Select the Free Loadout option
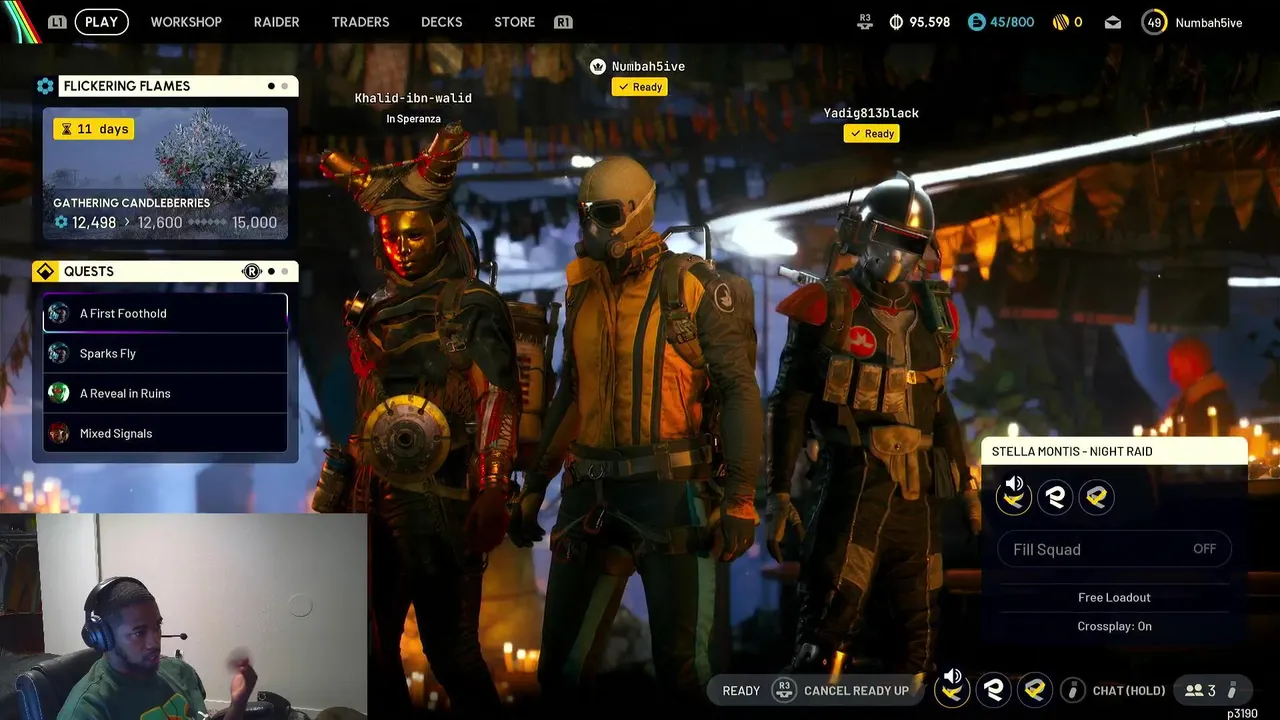The height and width of the screenshot is (720, 1280). [1114, 597]
